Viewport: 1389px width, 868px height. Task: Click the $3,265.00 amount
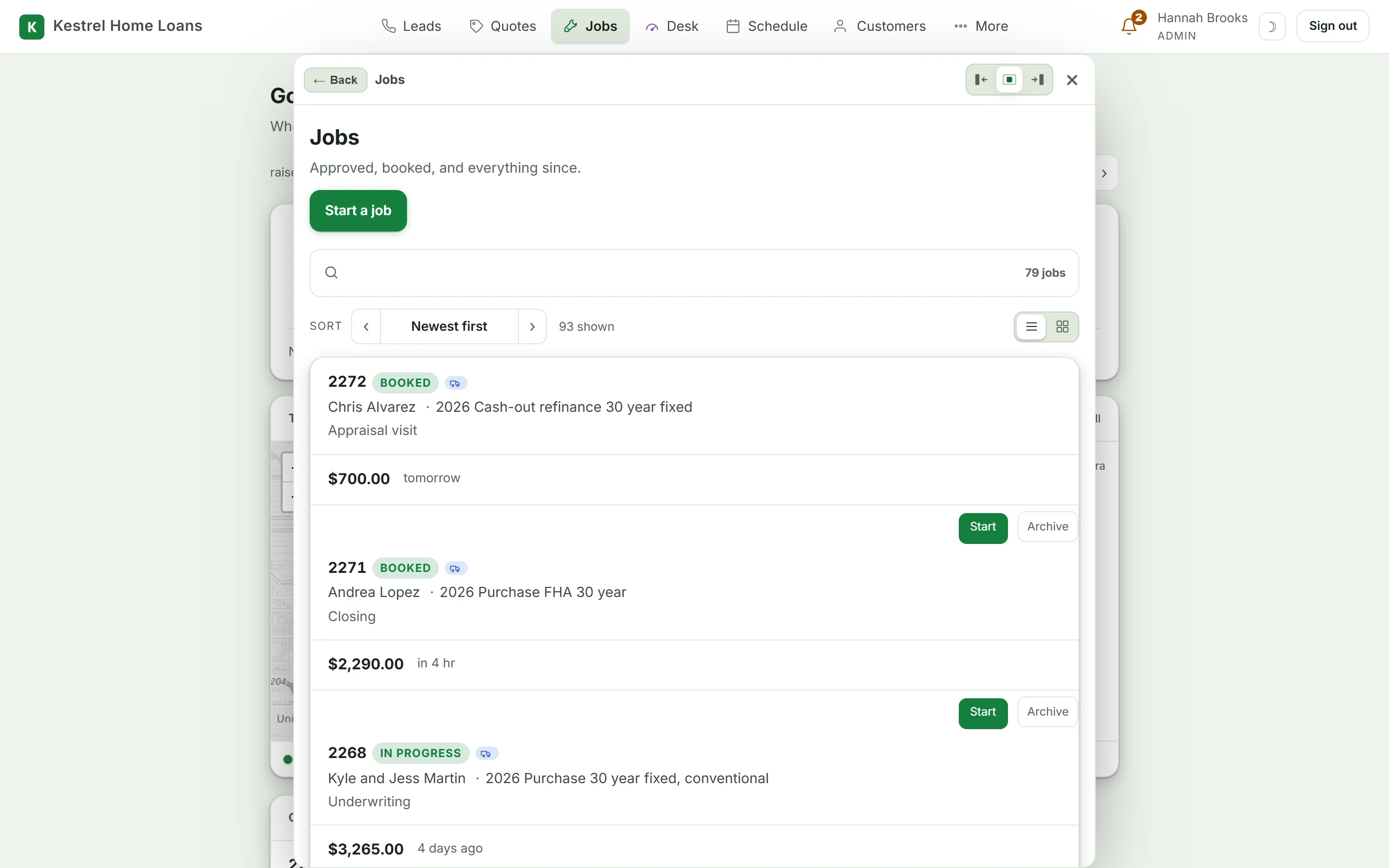coord(366,850)
